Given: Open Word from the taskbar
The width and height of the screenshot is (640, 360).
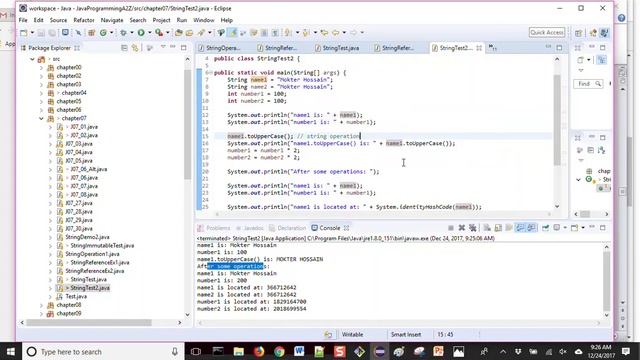Looking at the screenshot, I should click(x=299, y=351).
